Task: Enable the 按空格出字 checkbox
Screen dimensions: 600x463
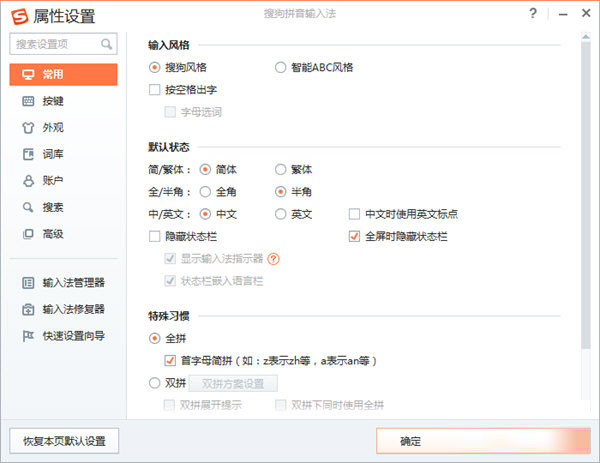Action: pyautogui.click(x=155, y=90)
